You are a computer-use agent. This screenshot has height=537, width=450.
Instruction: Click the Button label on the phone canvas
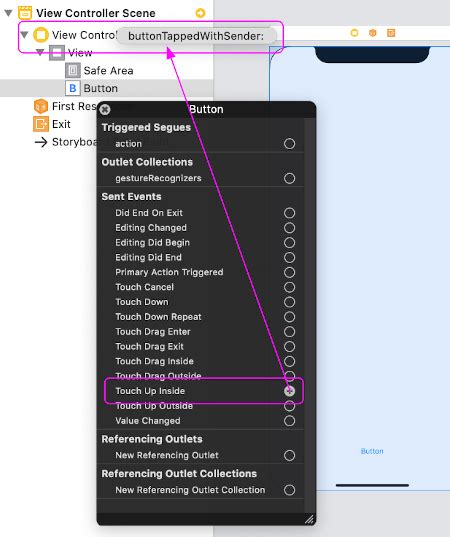[372, 451]
